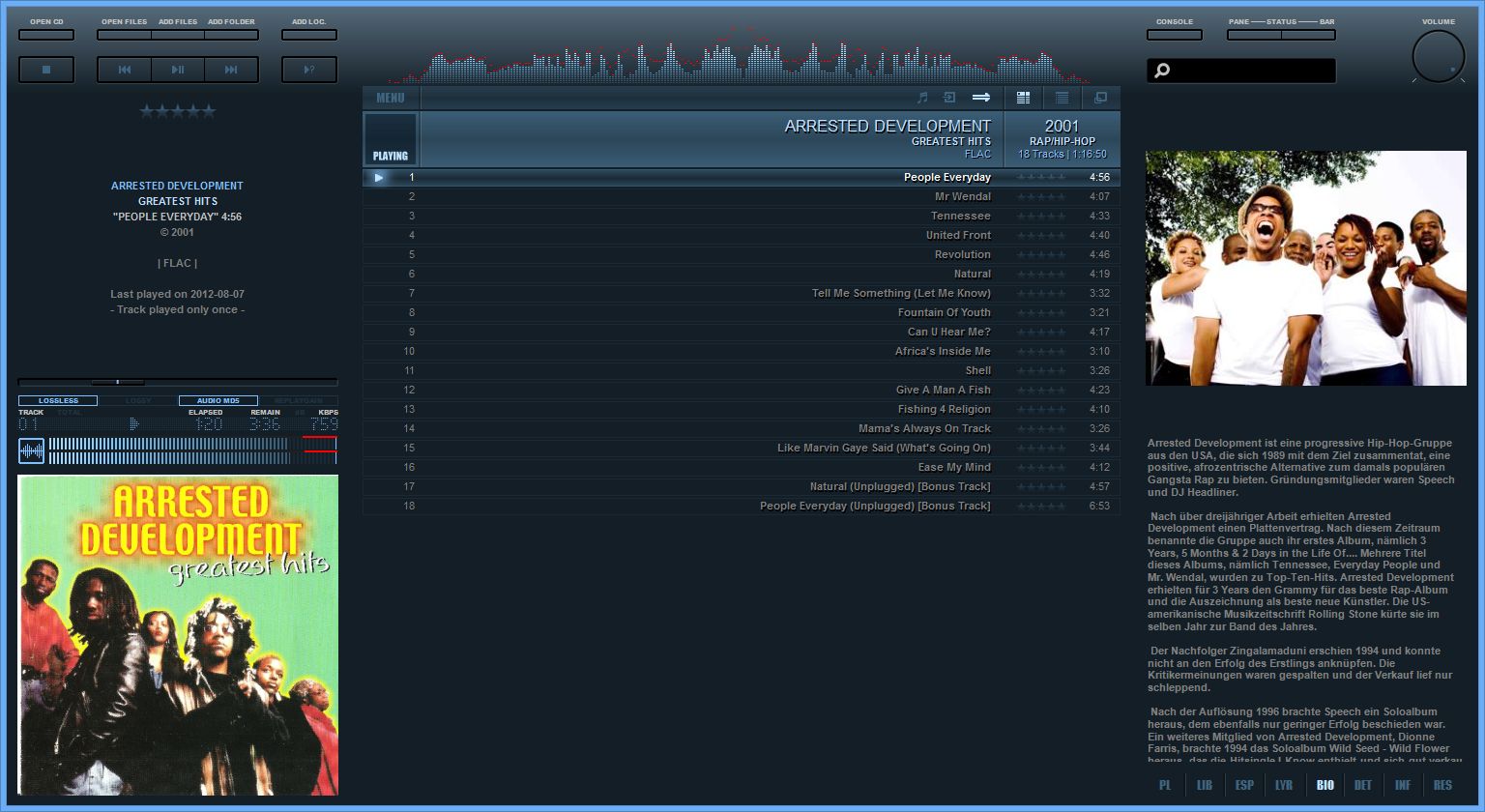The width and height of the screenshot is (1485, 812).
Task: Set star rating for Ease My Mind
Action: (1041, 468)
